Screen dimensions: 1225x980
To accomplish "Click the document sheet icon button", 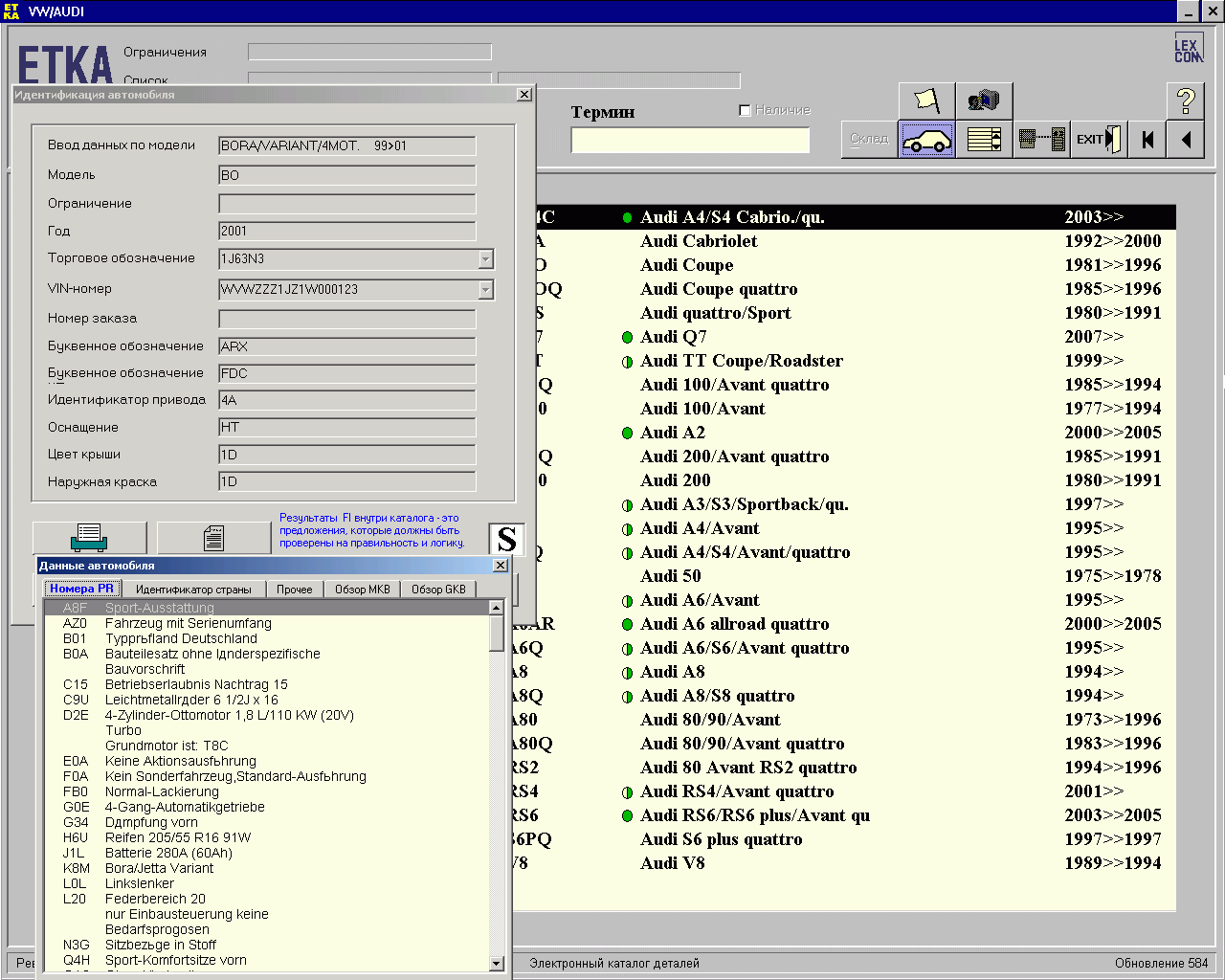I will point(213,537).
